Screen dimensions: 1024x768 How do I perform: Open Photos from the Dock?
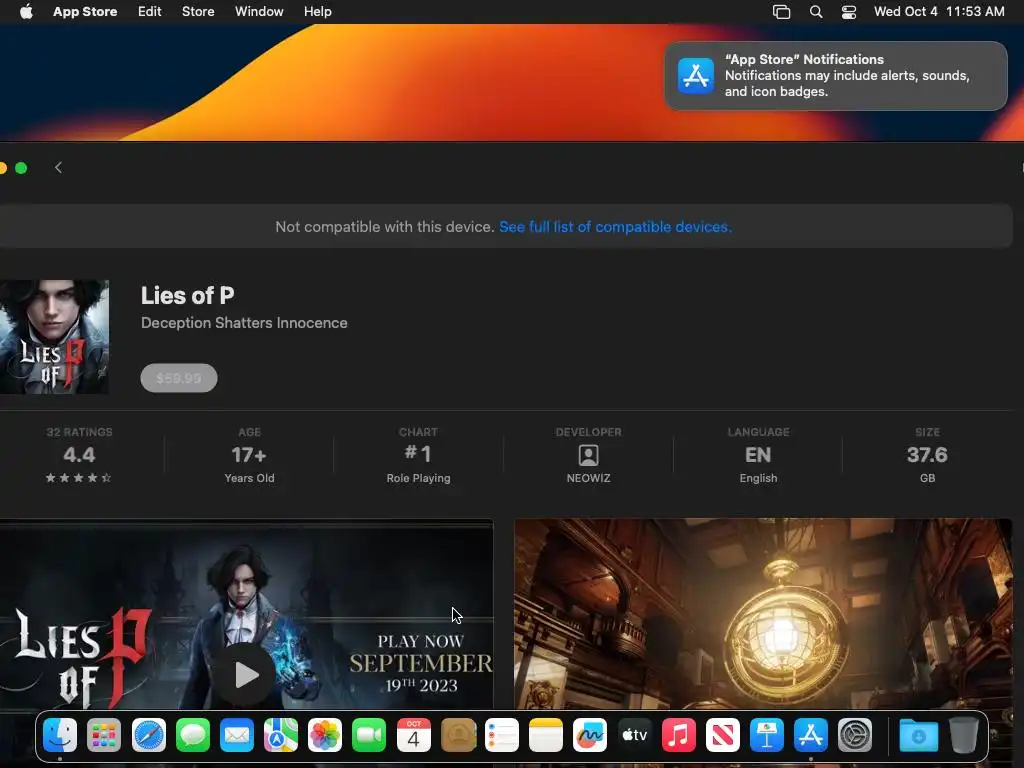point(325,735)
